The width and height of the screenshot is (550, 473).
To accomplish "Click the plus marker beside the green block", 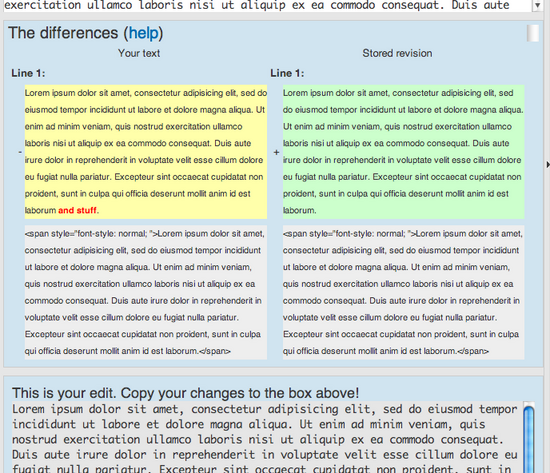I will pos(276,152).
